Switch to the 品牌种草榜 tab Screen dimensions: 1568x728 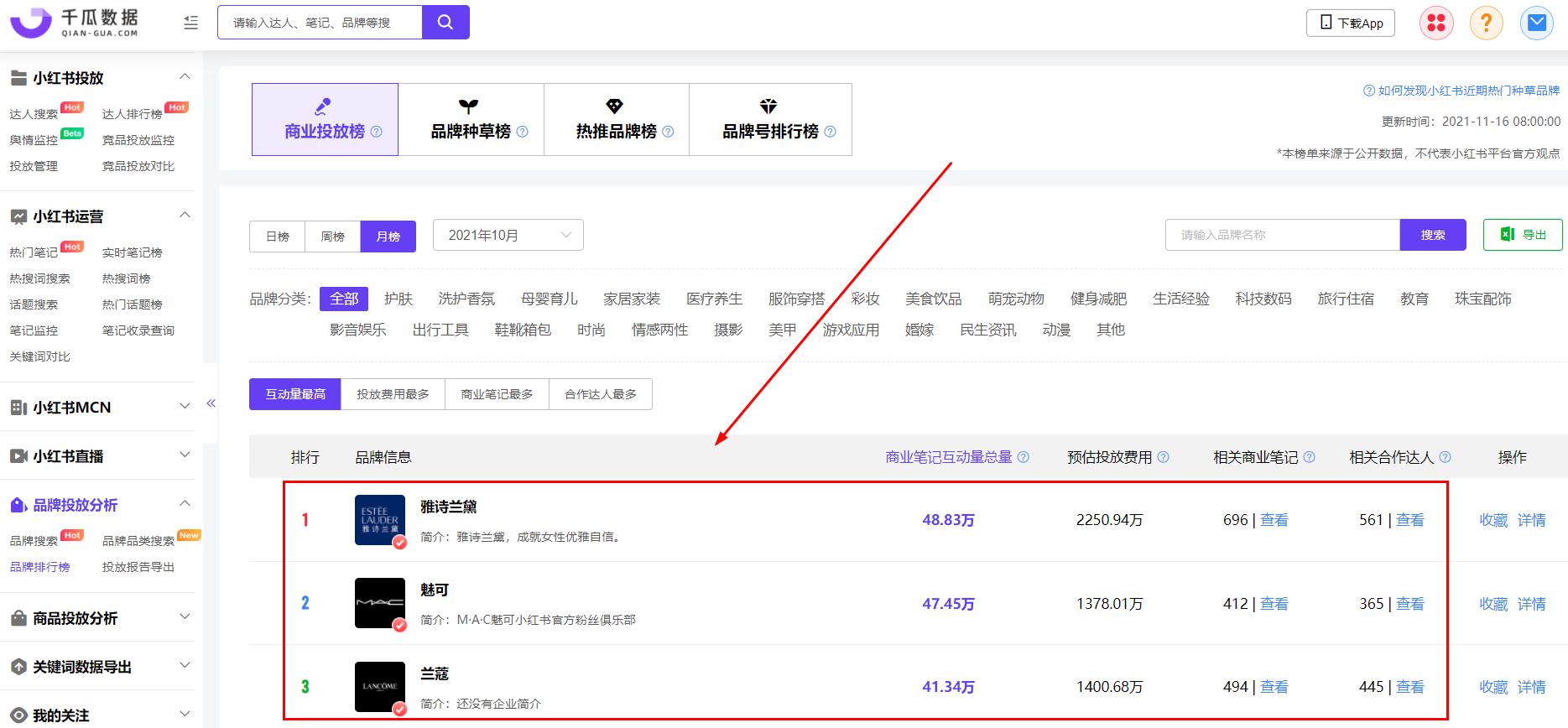471,119
